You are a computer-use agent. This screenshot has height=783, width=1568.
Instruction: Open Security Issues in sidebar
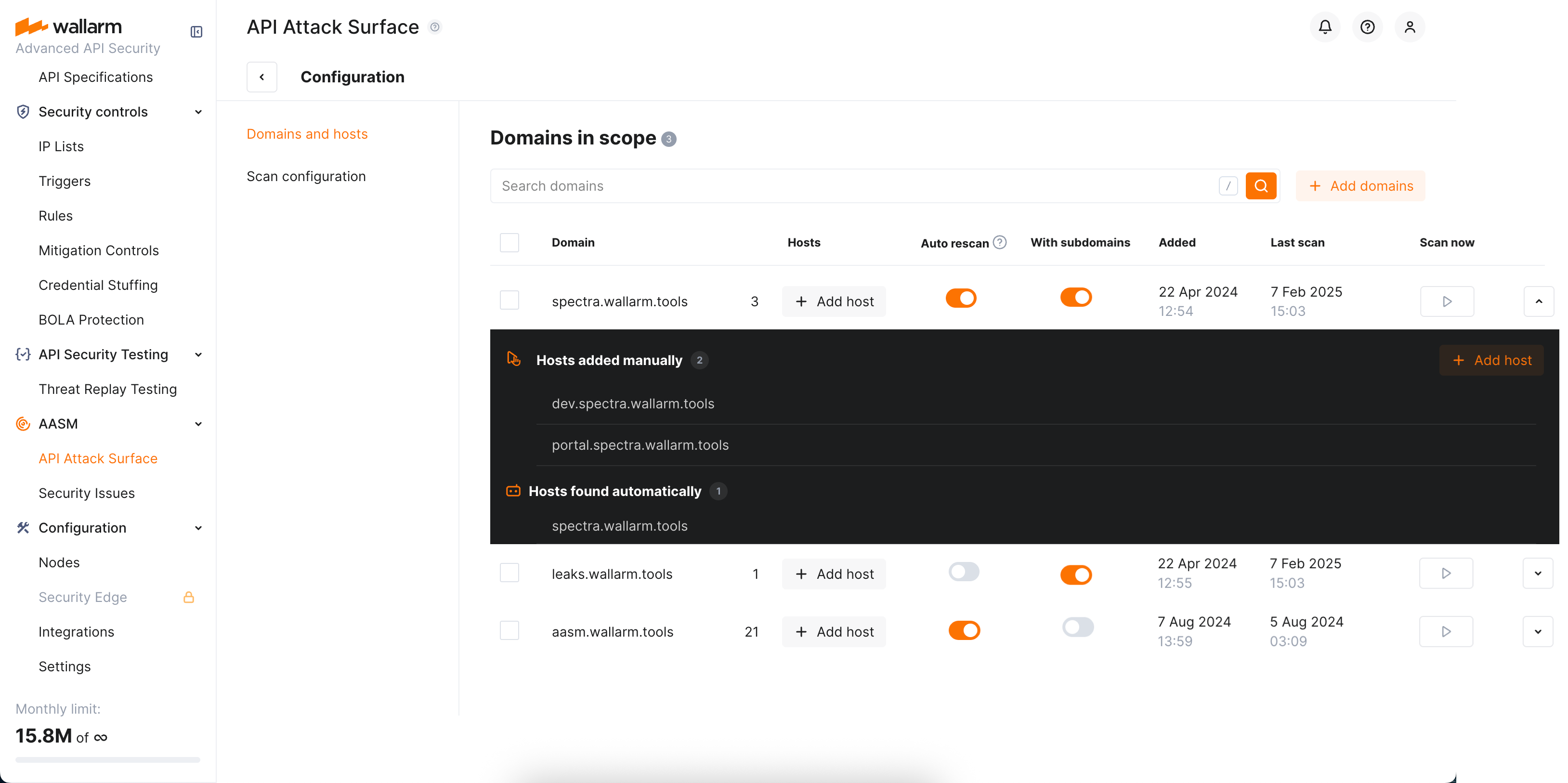tap(86, 493)
